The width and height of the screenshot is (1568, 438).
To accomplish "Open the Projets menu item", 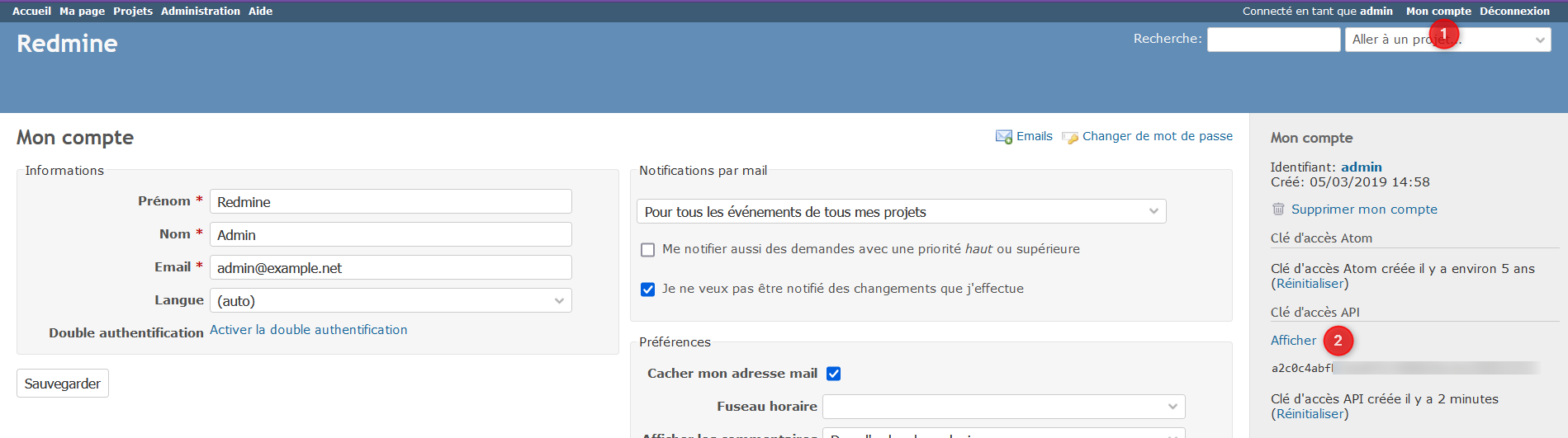I will point(133,11).
